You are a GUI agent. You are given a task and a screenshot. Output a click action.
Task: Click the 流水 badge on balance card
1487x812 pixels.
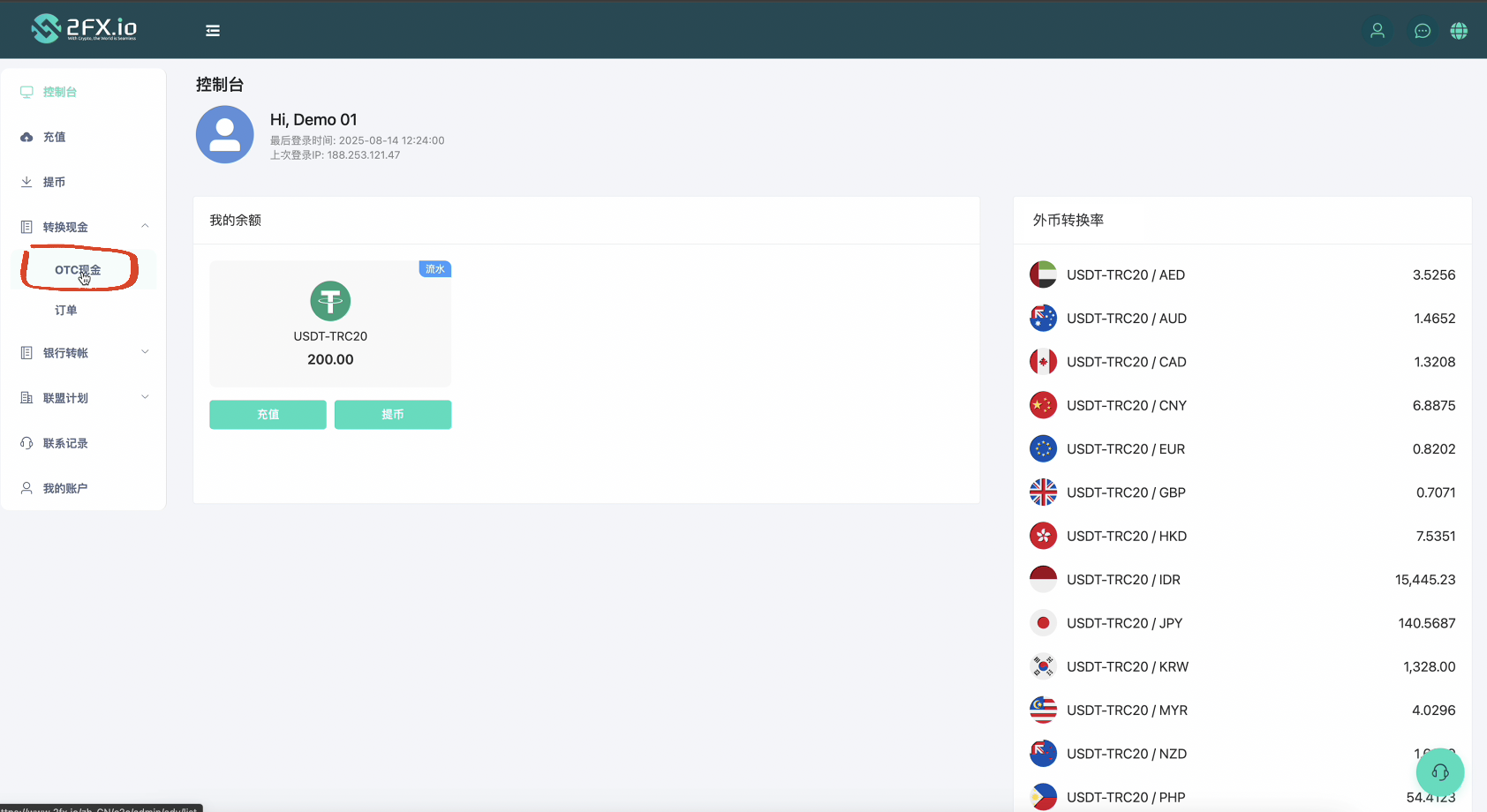[x=435, y=269]
